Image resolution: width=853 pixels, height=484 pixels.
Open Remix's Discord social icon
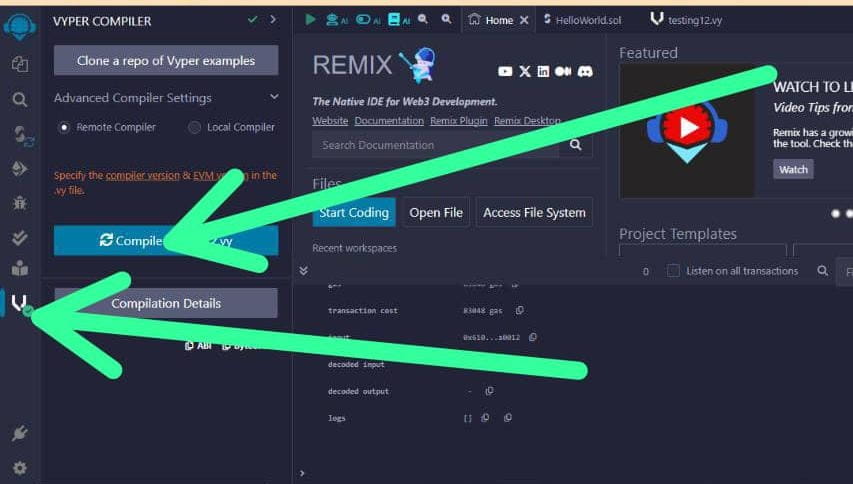click(x=585, y=71)
